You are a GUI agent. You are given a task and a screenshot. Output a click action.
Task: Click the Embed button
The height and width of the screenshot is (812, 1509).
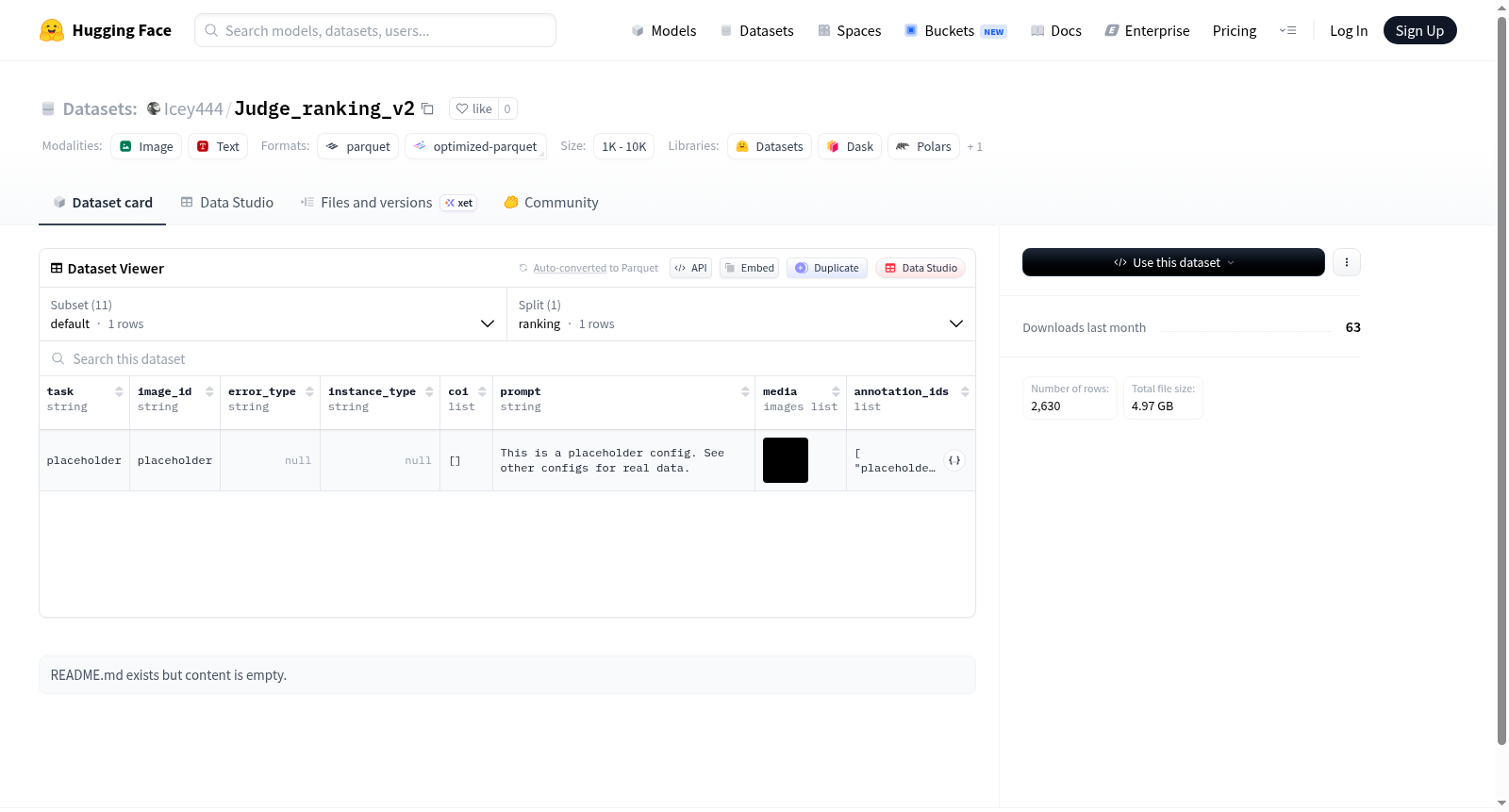(750, 268)
